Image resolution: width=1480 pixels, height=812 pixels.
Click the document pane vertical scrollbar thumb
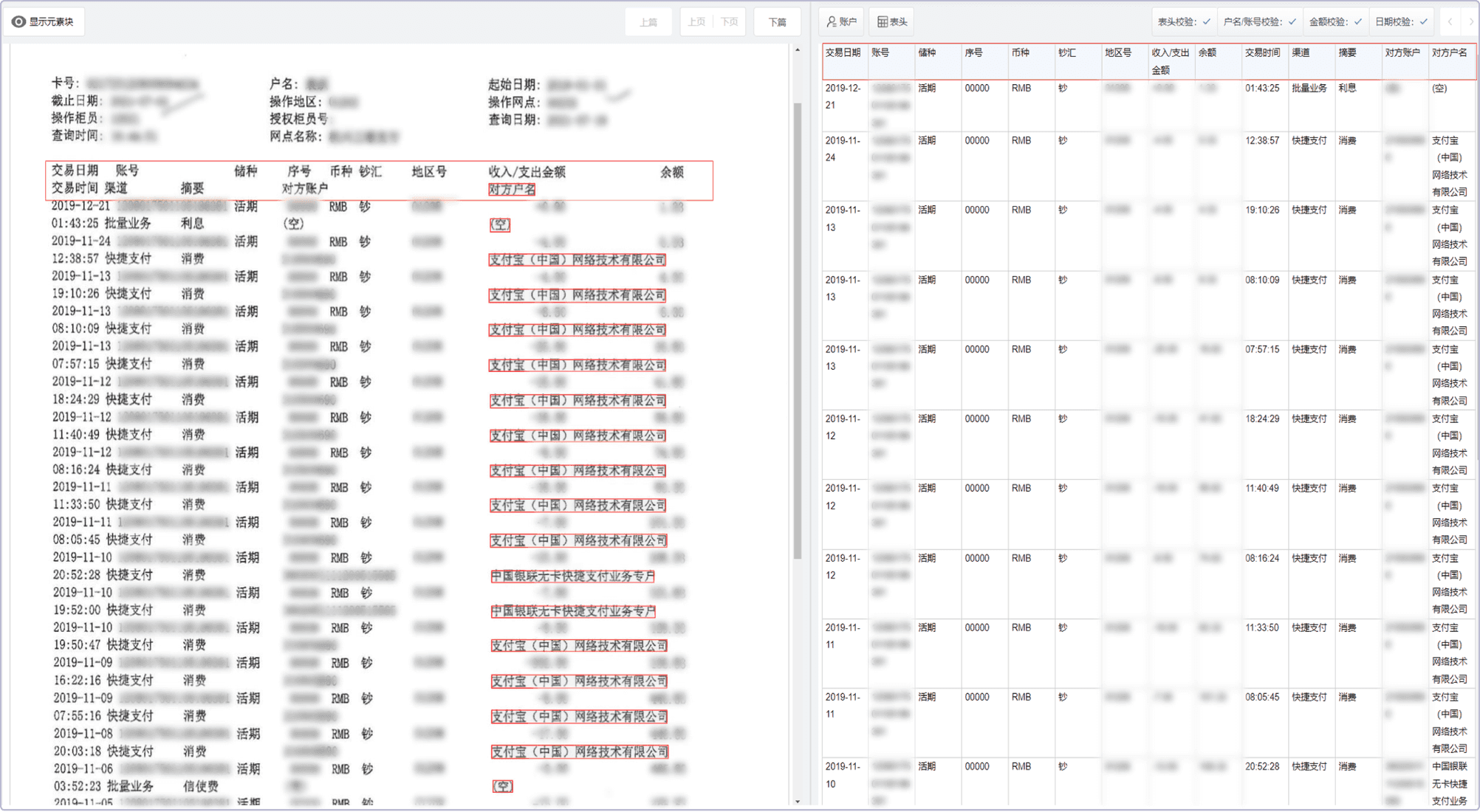[798, 332]
